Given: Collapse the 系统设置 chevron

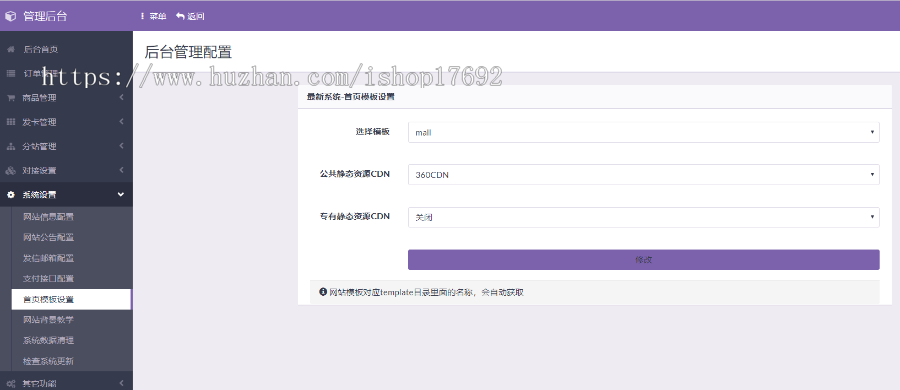Looking at the screenshot, I should (121, 195).
